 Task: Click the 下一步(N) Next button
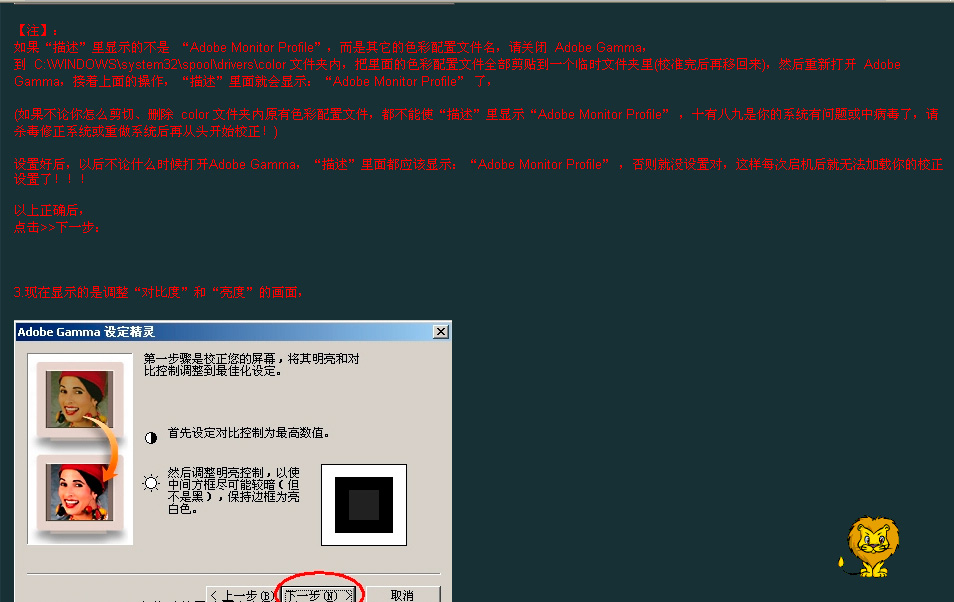(319, 595)
